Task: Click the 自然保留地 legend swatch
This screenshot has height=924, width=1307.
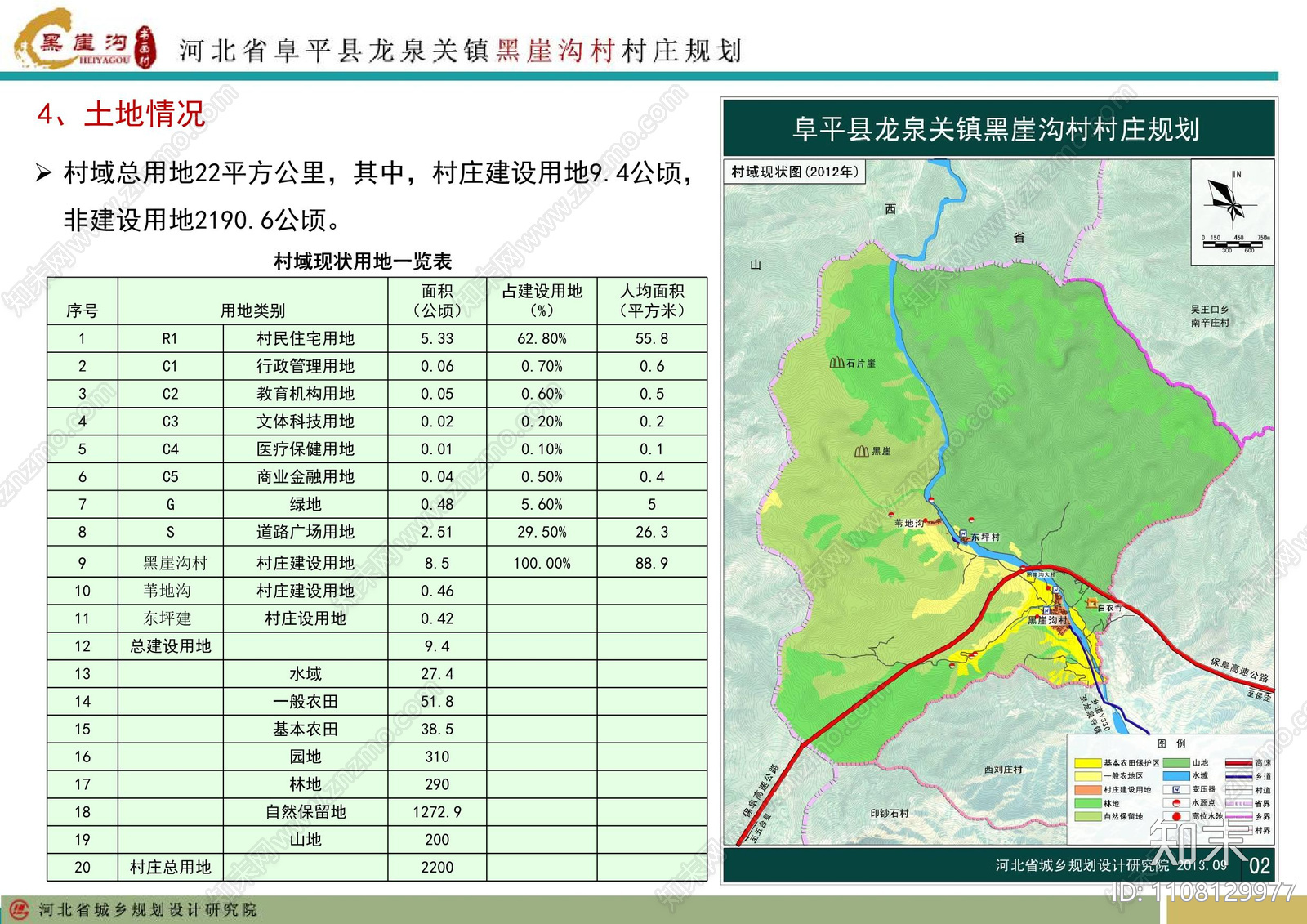Action: point(1088,816)
